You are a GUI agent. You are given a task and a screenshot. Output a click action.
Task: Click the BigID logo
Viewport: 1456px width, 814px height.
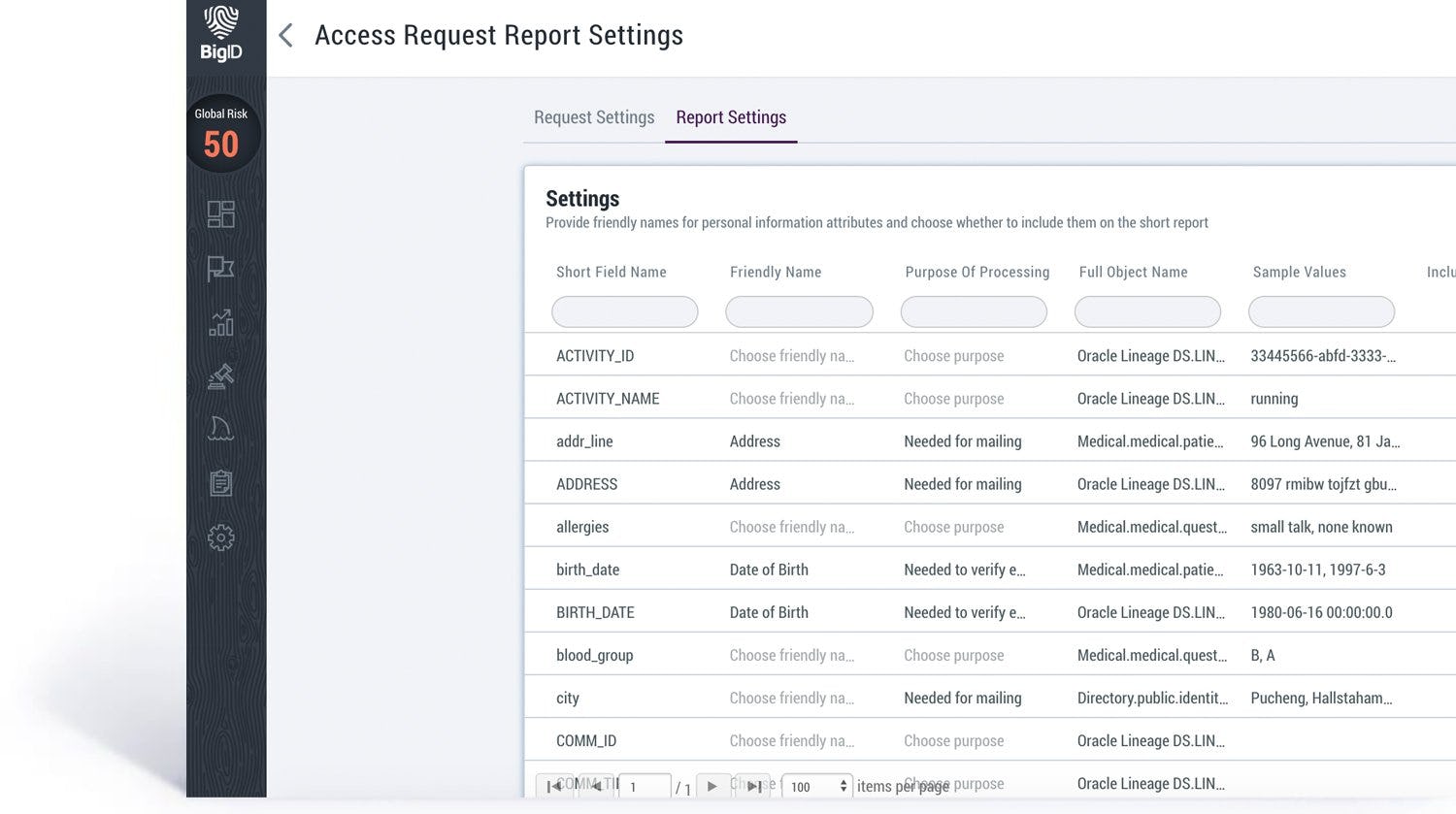pos(222,31)
